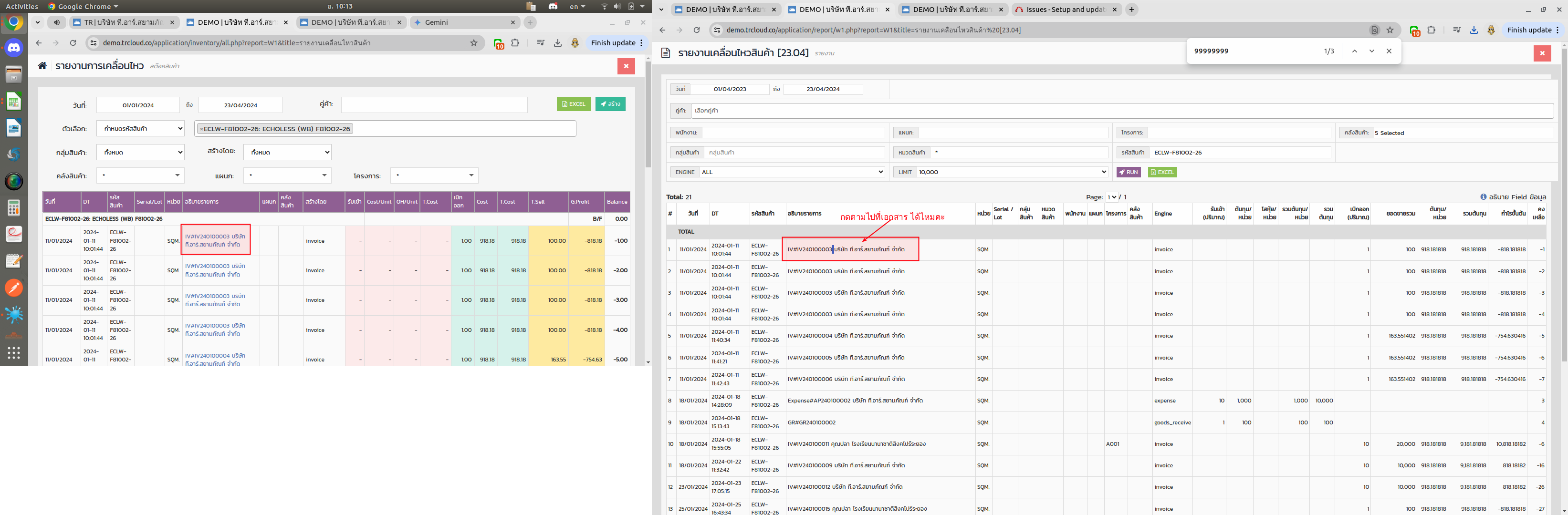The image size is (1568, 515).
Task: Open Activities overview in top bar
Action: coord(22,6)
